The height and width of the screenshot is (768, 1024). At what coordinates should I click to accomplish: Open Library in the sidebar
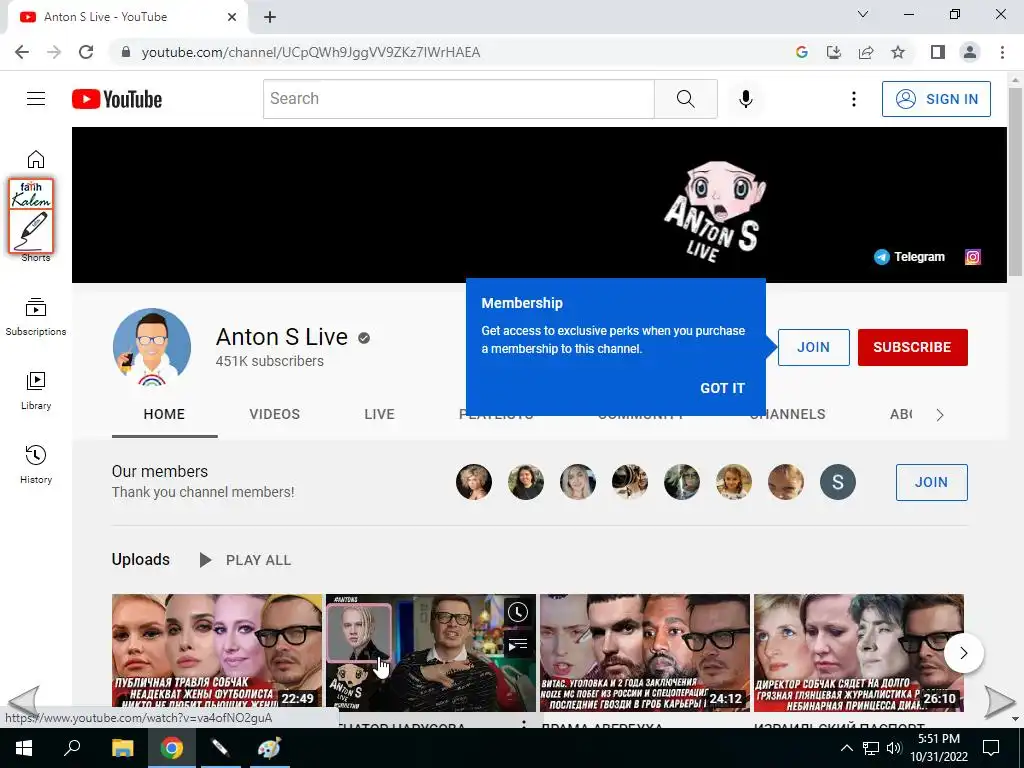coord(36,391)
